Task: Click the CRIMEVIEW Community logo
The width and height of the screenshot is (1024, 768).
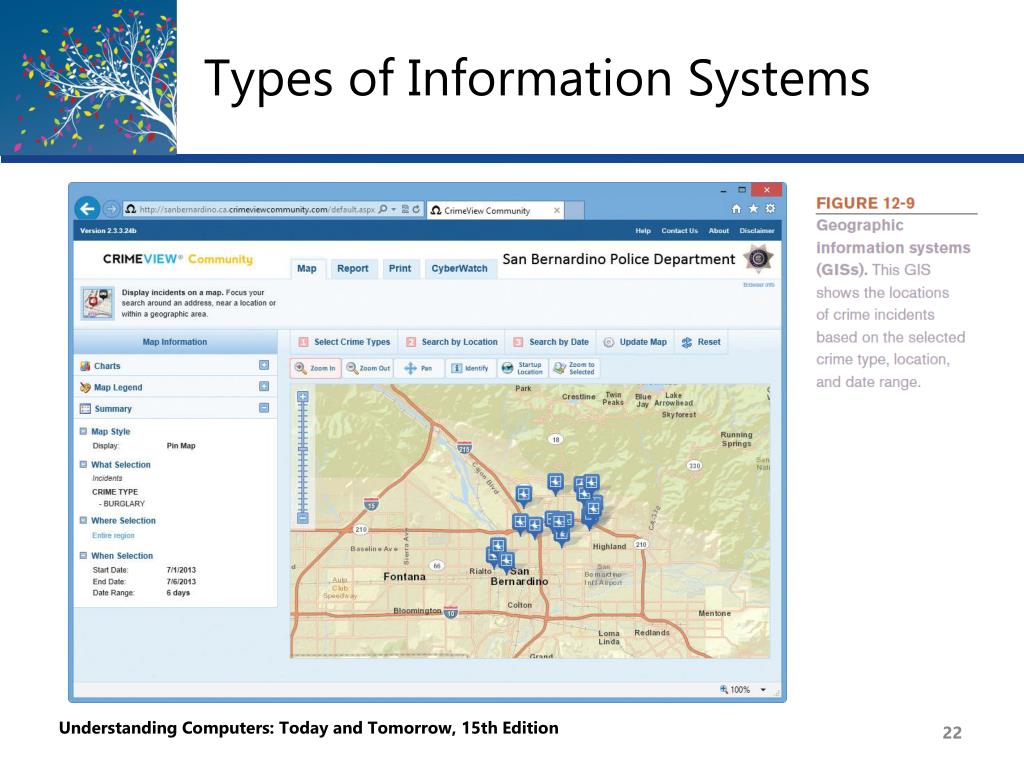Action: [x=178, y=259]
